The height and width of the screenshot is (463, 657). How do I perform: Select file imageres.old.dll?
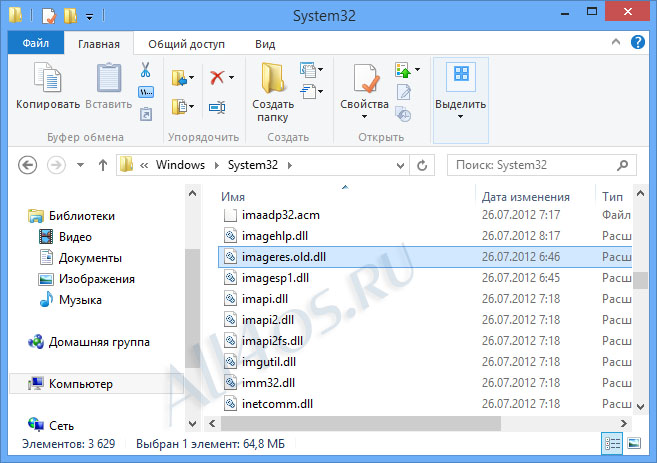click(425, 257)
